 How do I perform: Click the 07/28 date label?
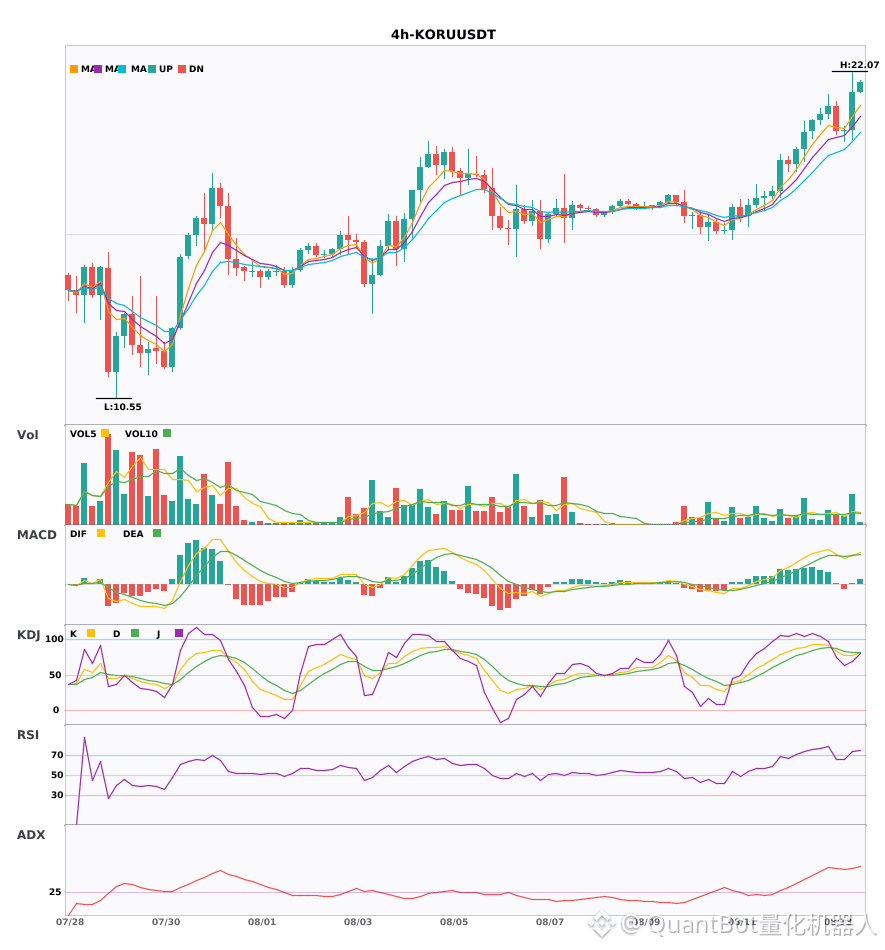click(x=70, y=922)
